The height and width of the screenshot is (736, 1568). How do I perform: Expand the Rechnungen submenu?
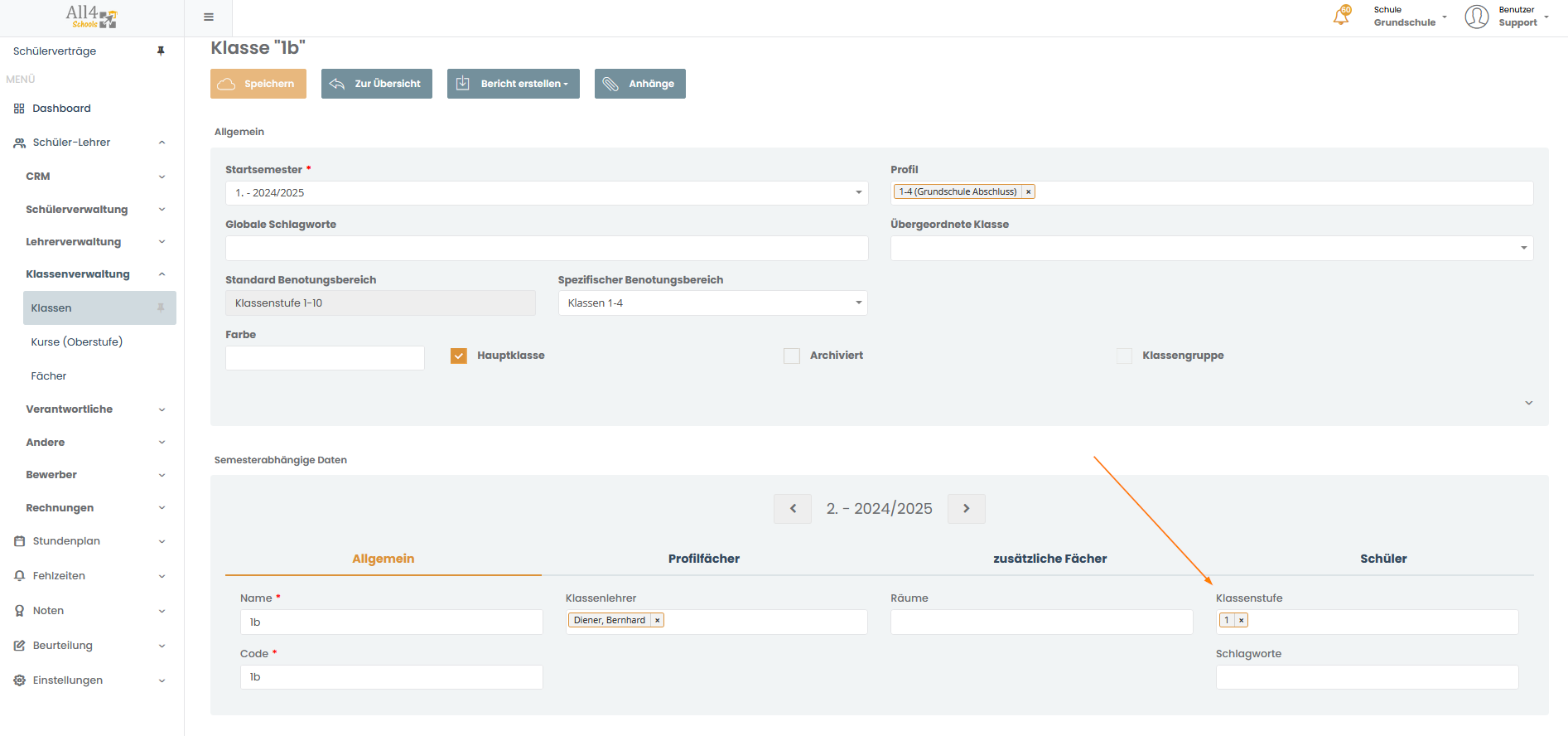click(162, 508)
